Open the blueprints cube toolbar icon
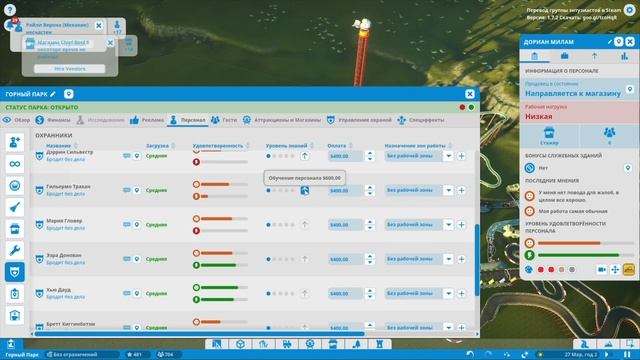Screen dimensions: 640x360 240,344
